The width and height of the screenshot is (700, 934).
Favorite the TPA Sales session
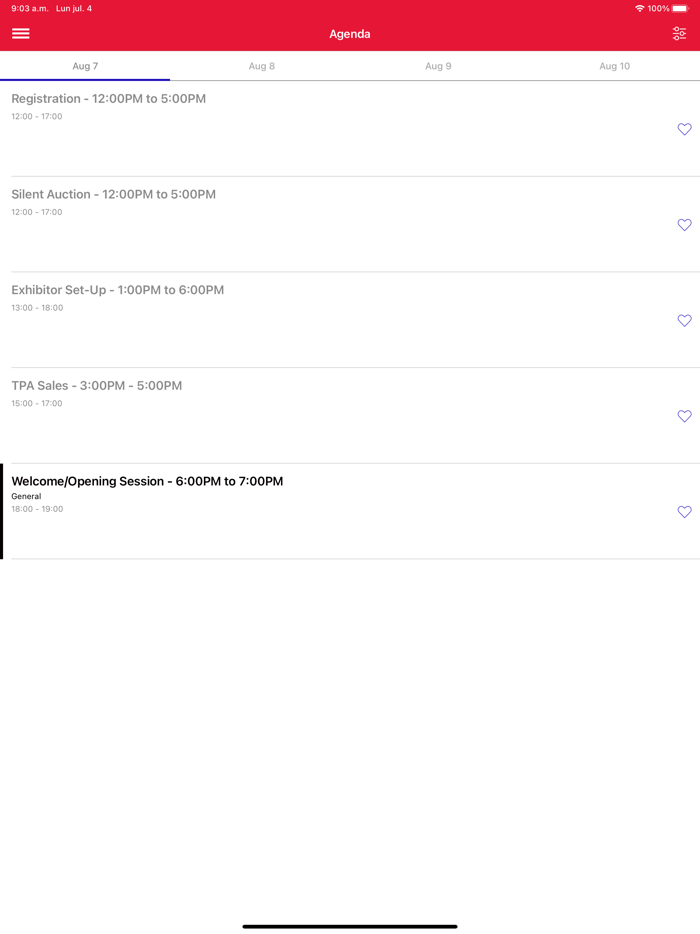tap(684, 416)
